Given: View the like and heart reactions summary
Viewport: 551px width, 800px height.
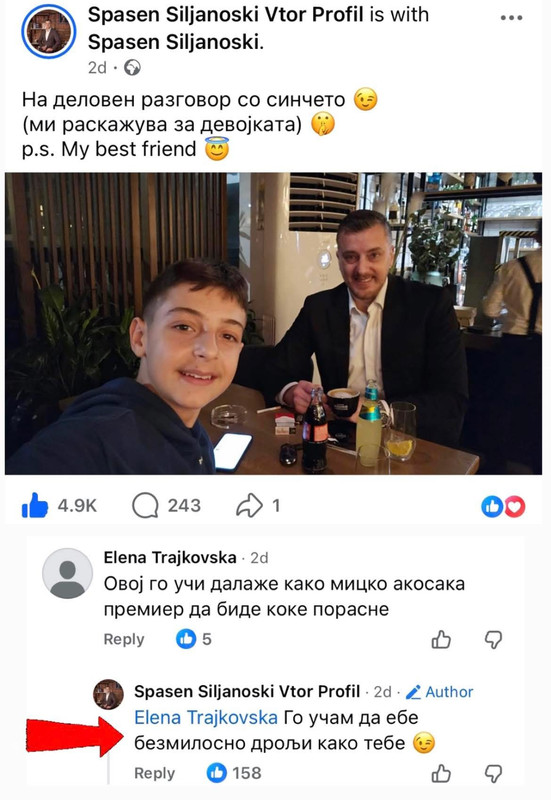Looking at the screenshot, I should pyautogui.click(x=503, y=506).
